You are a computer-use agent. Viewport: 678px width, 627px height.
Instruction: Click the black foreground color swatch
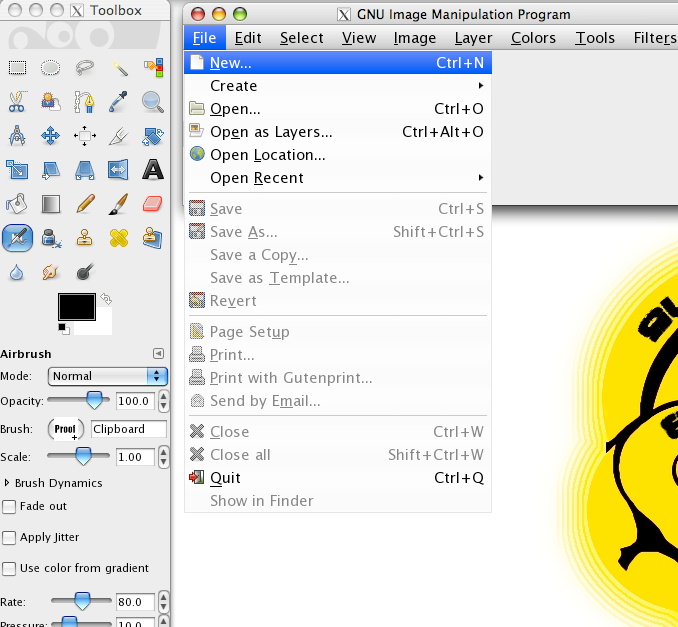(77, 307)
